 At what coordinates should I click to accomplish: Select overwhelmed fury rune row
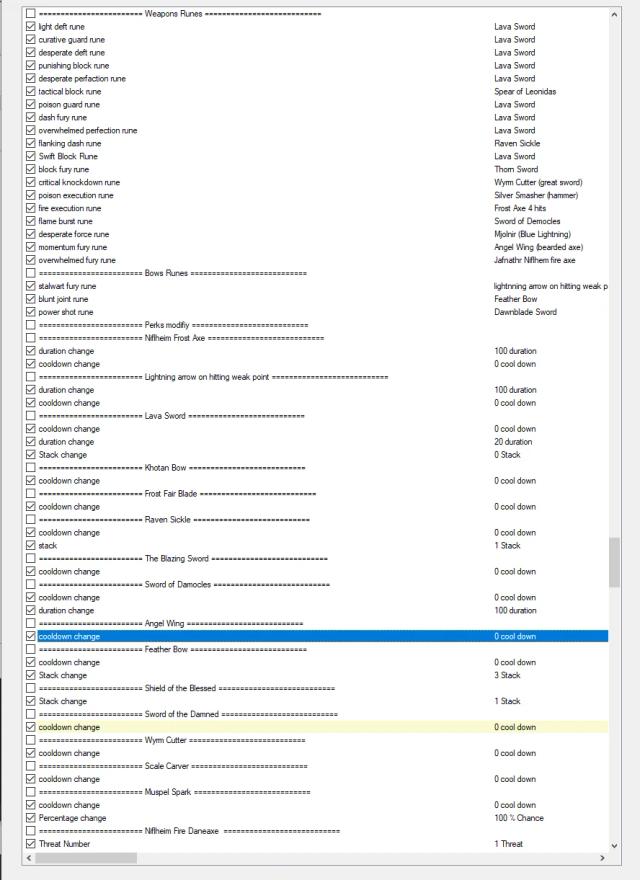pyautogui.click(x=317, y=260)
